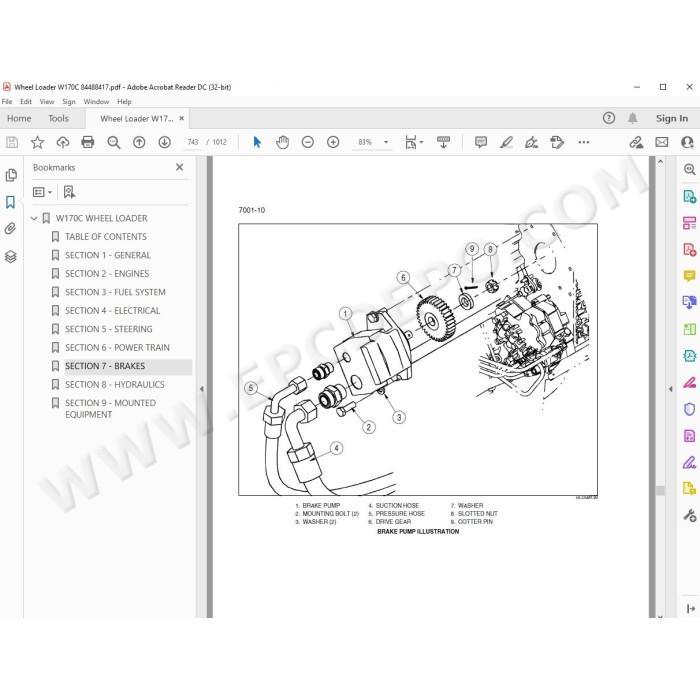Send file by email
This screenshot has width=700, height=700.
point(662,142)
